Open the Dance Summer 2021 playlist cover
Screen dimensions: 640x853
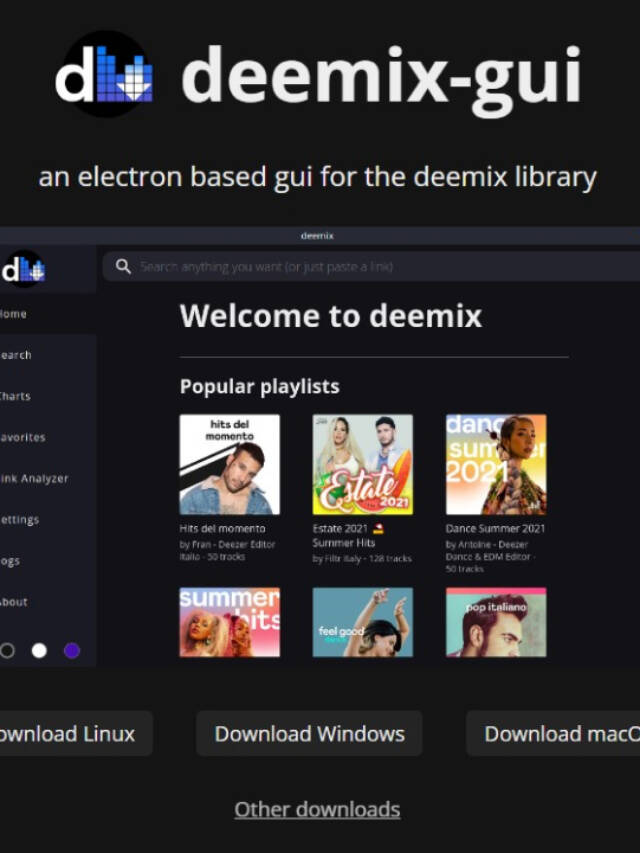pyautogui.click(x=496, y=465)
